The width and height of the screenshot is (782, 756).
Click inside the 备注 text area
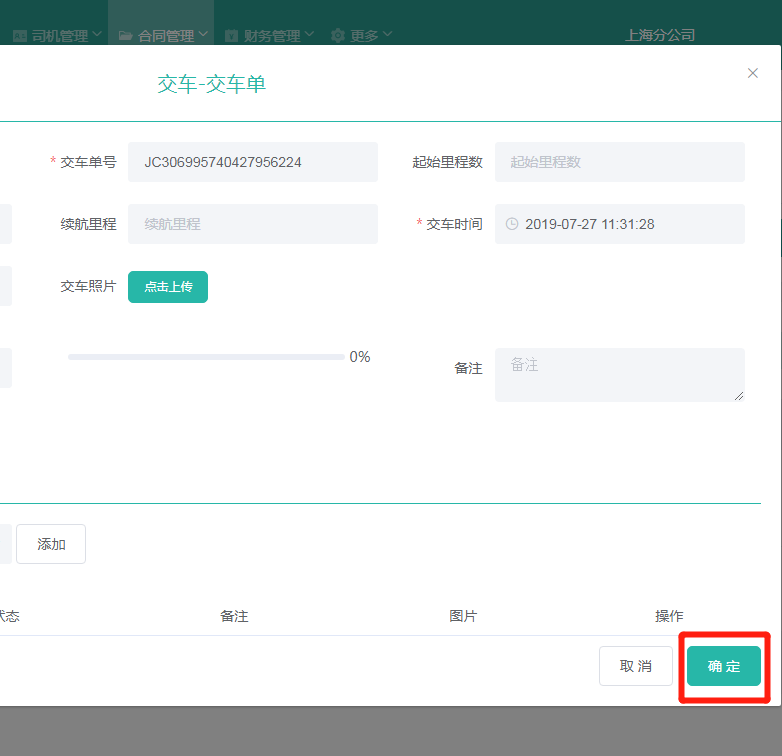[x=619, y=375]
